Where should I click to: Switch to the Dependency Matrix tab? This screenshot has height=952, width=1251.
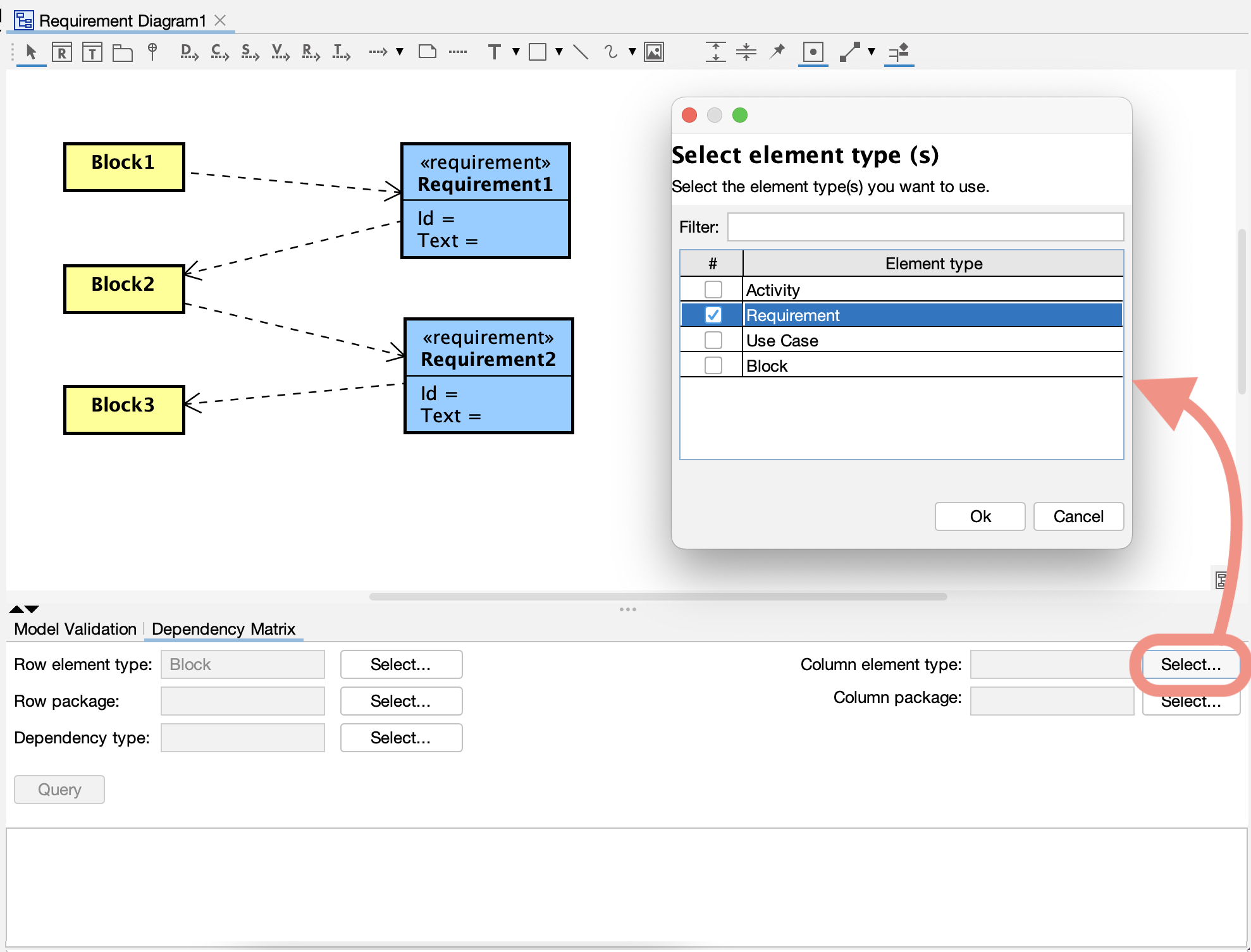[x=224, y=629]
